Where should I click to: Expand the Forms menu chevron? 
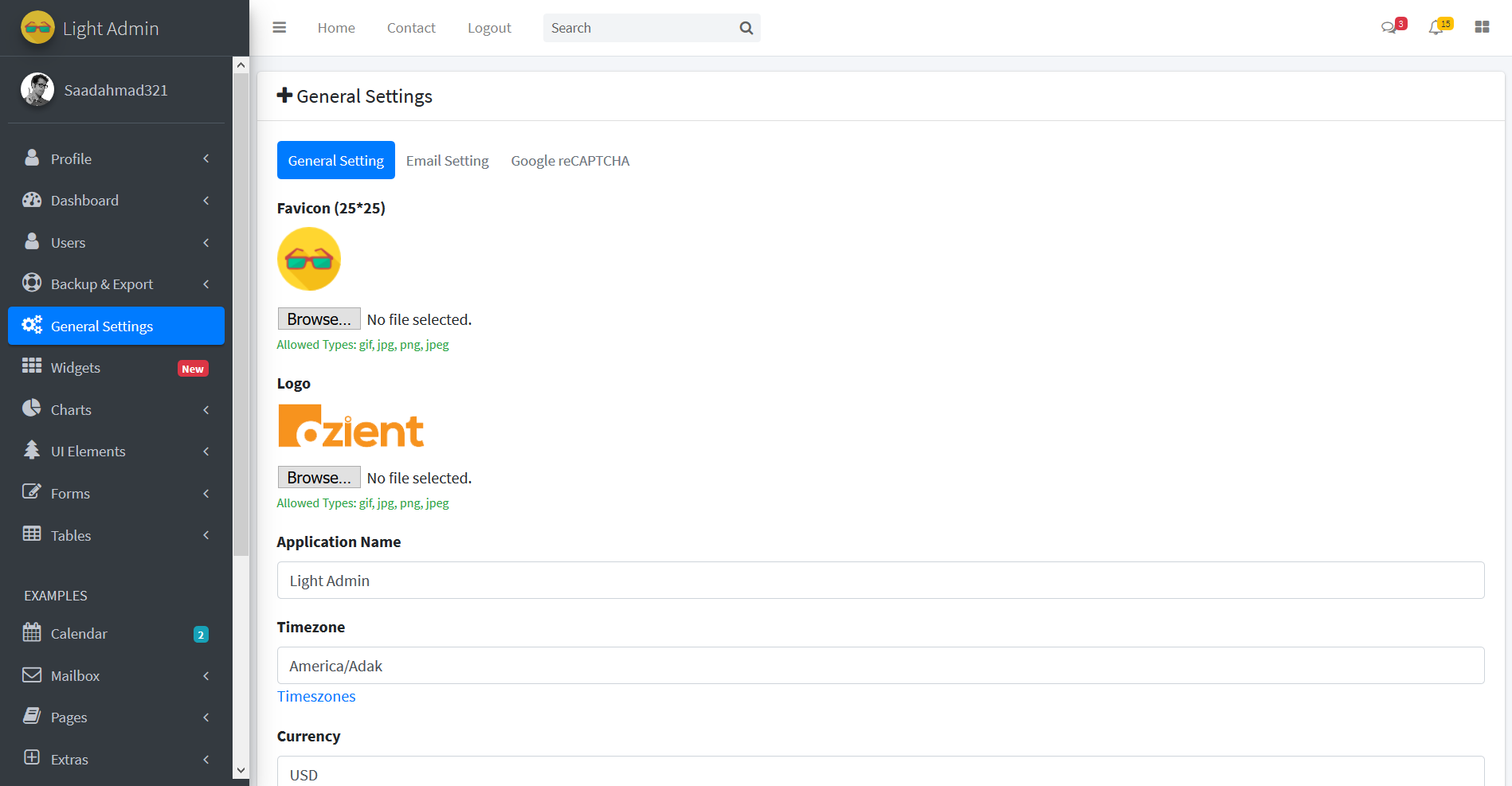pyautogui.click(x=206, y=494)
